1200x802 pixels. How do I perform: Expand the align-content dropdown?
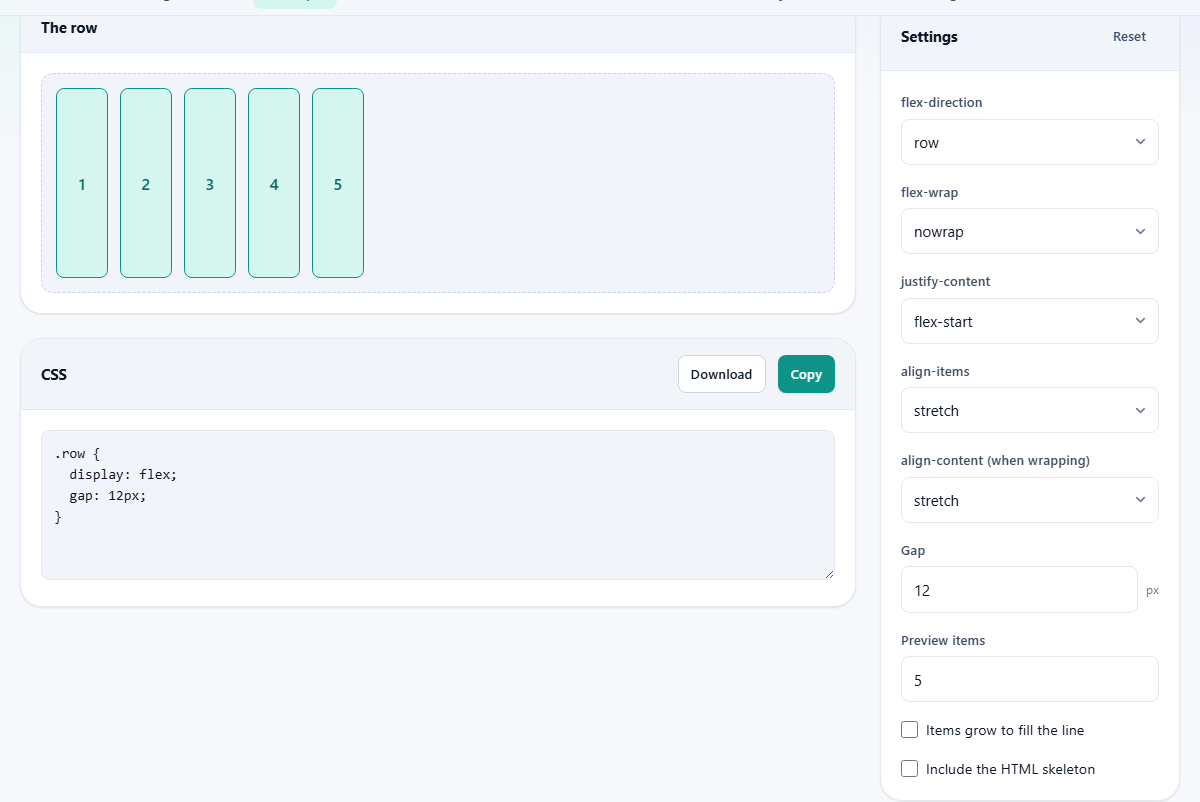click(1029, 500)
